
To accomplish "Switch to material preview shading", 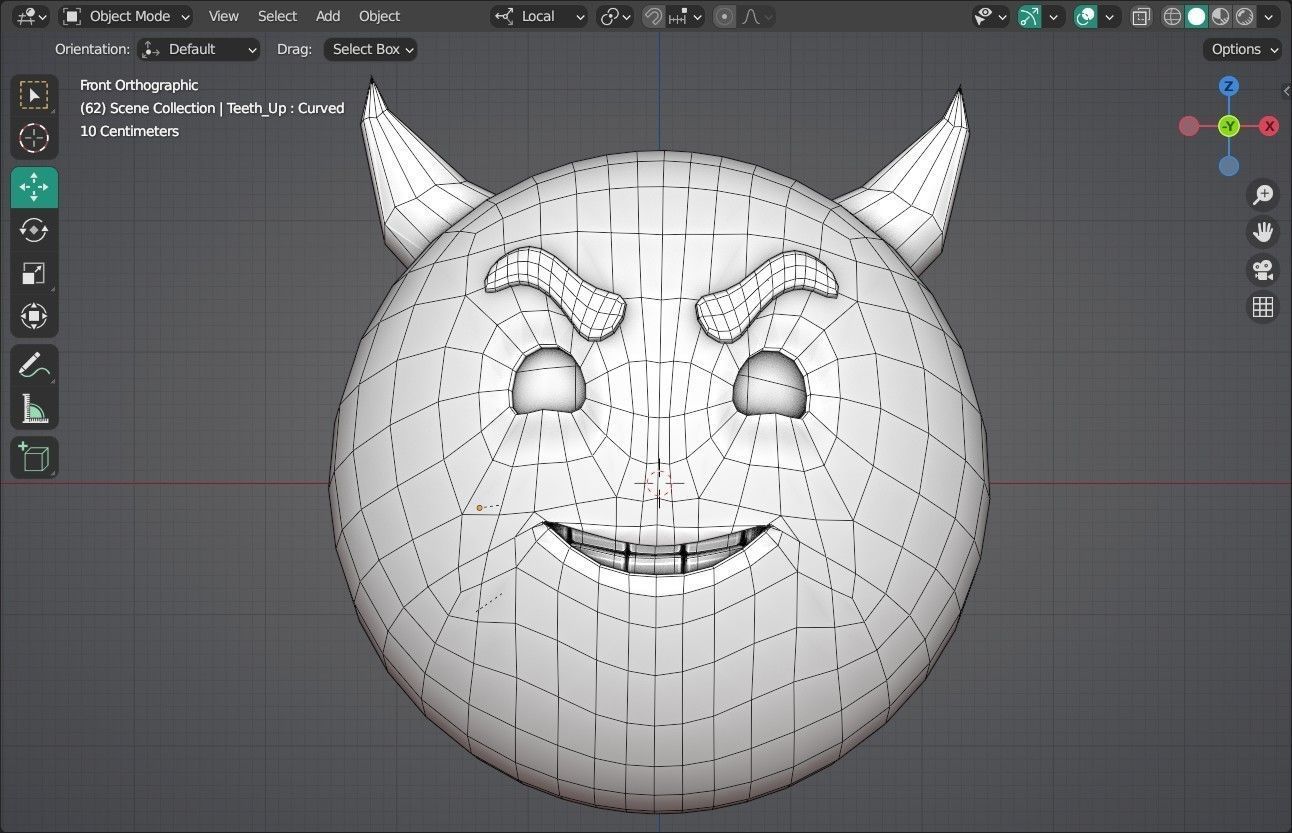I will coord(1220,16).
